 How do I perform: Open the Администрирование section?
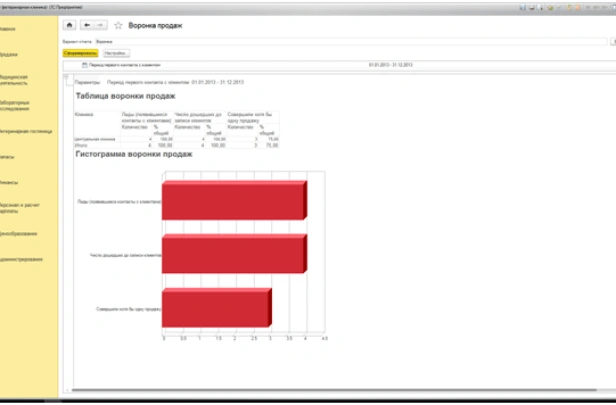pos(22,259)
